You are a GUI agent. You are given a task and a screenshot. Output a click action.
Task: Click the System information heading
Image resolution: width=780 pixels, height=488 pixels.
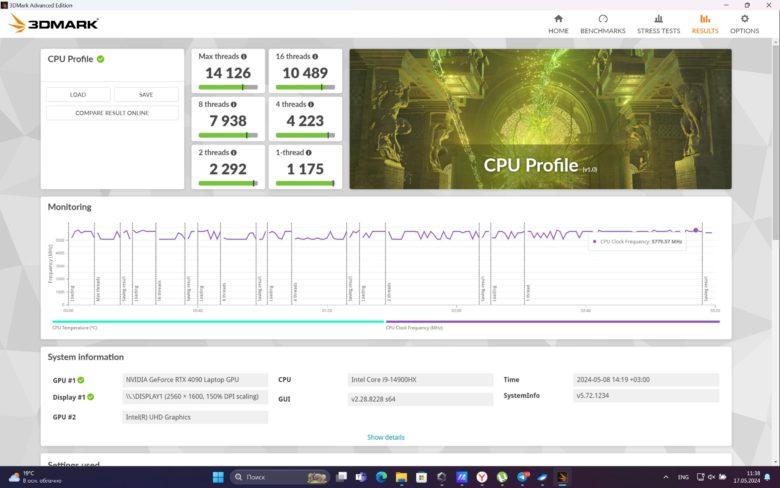coord(86,357)
